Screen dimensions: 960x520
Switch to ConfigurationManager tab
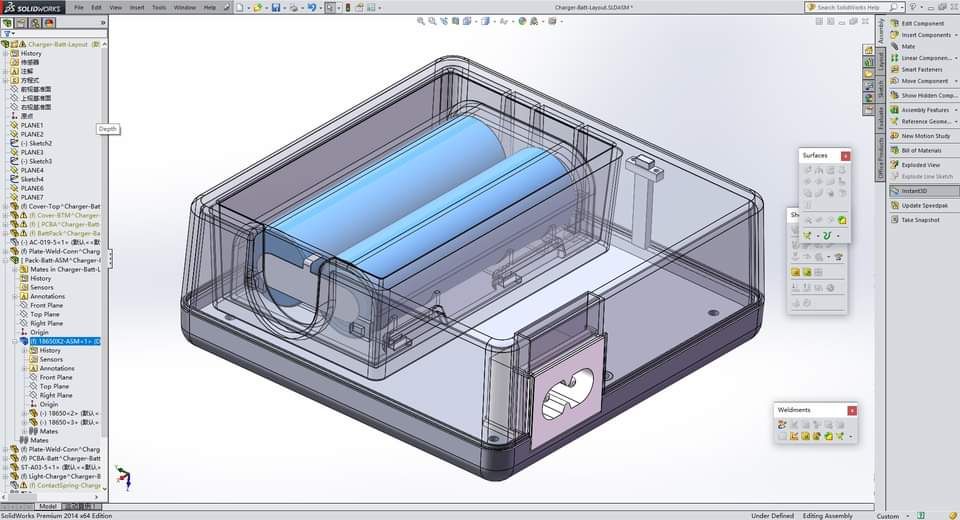tap(36, 23)
